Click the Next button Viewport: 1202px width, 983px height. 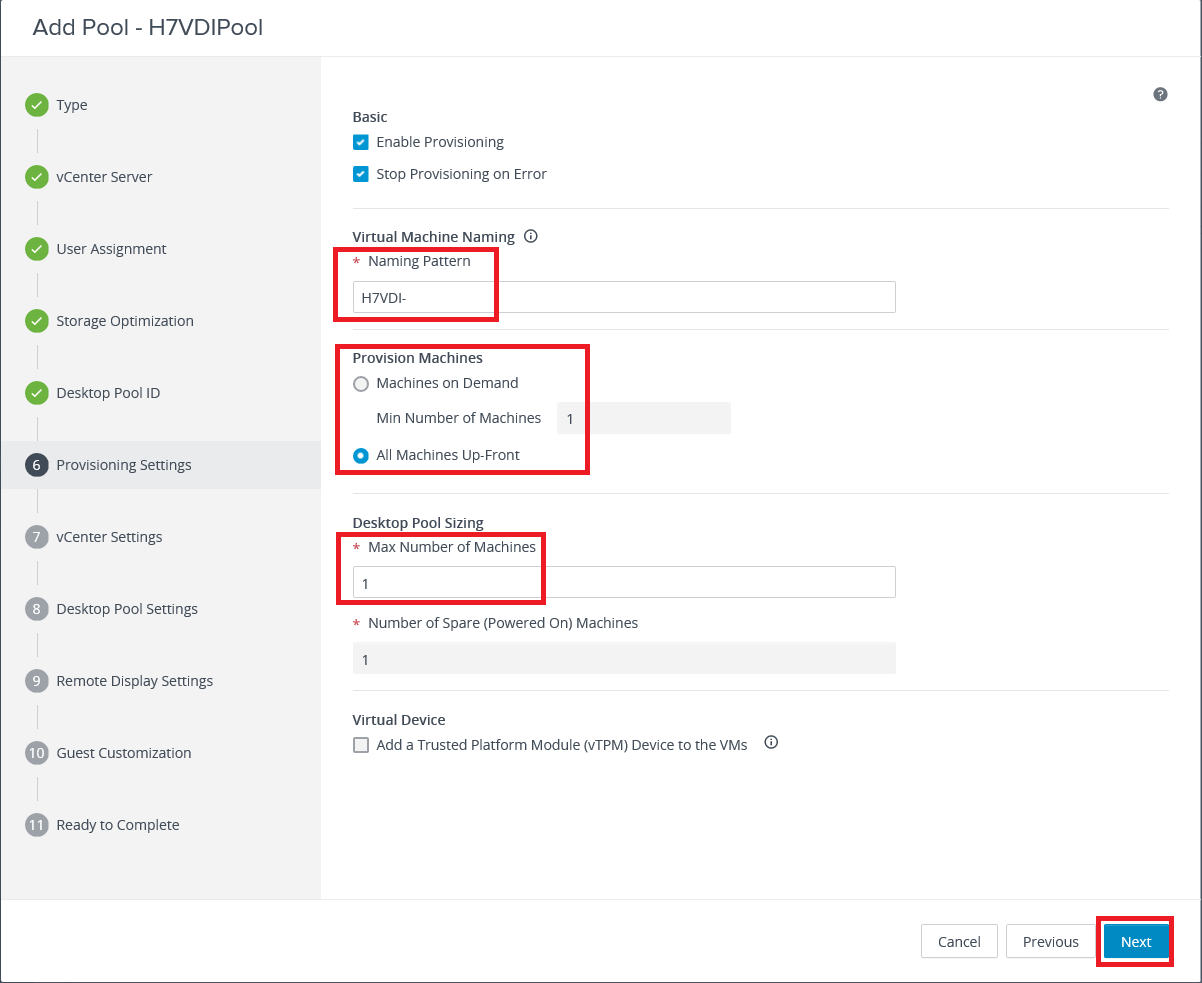1136,941
